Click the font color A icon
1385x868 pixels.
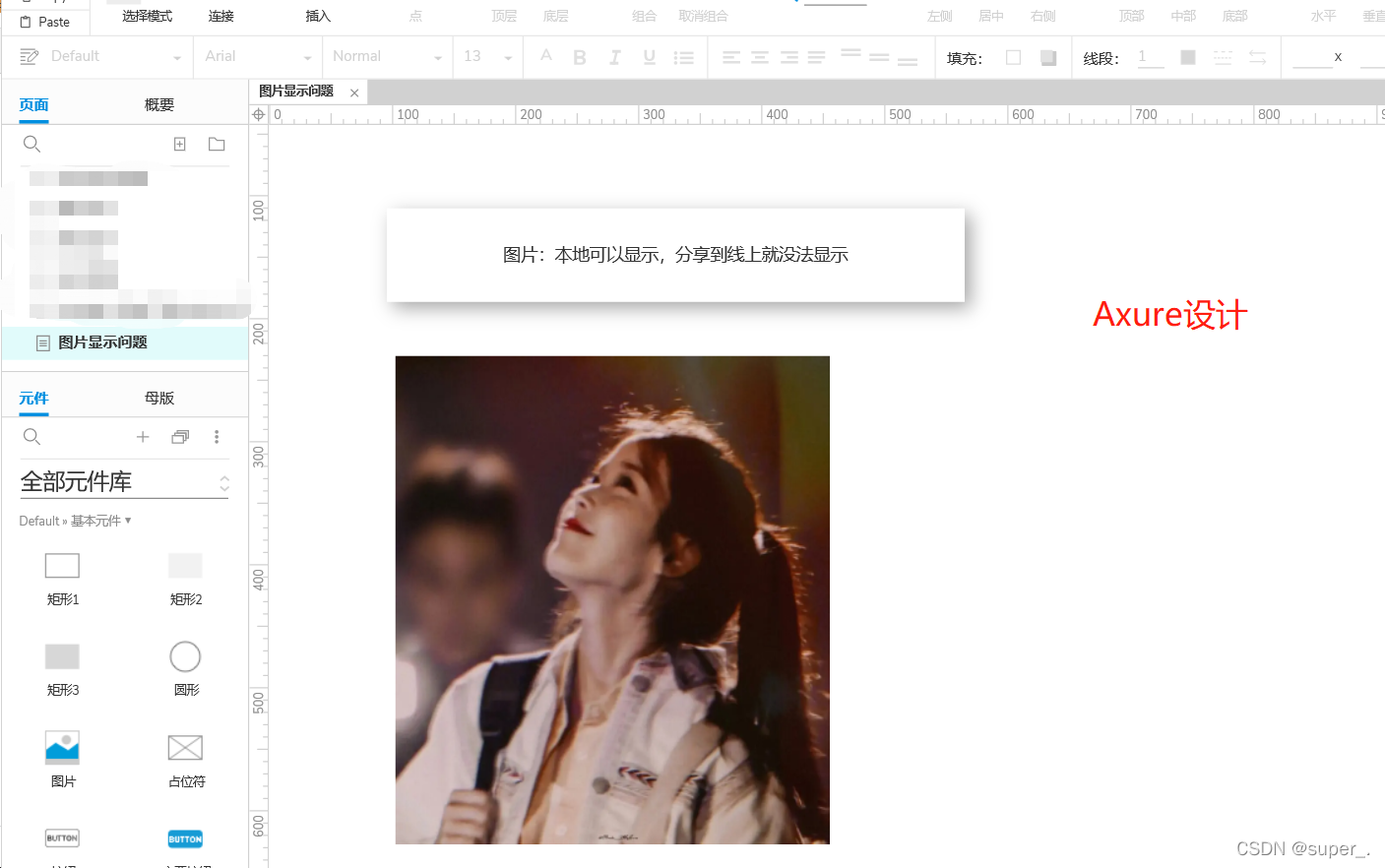click(x=546, y=56)
